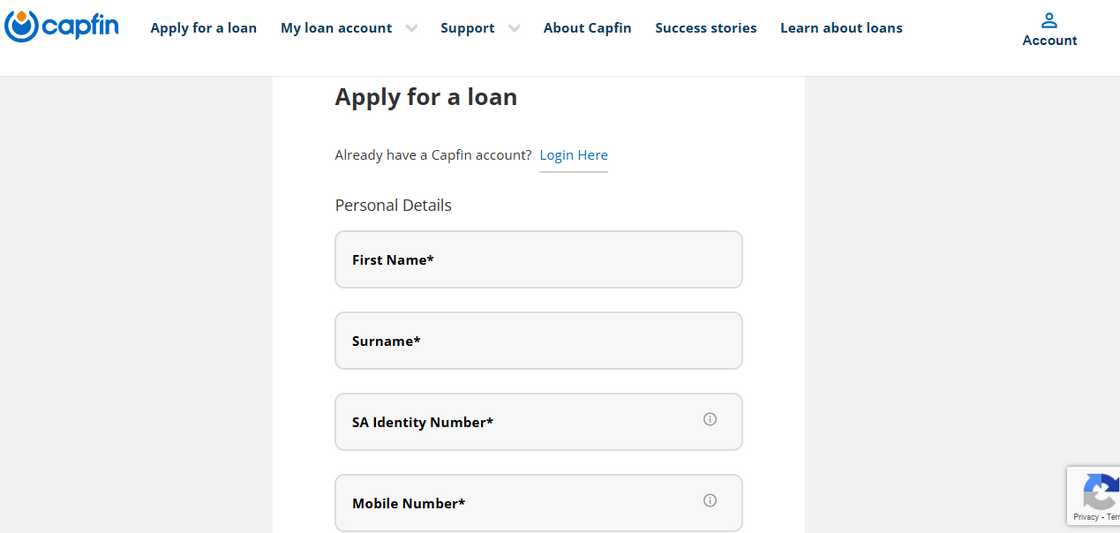Expand the Support dropdown chevron
The height and width of the screenshot is (533, 1120).
[x=514, y=28]
